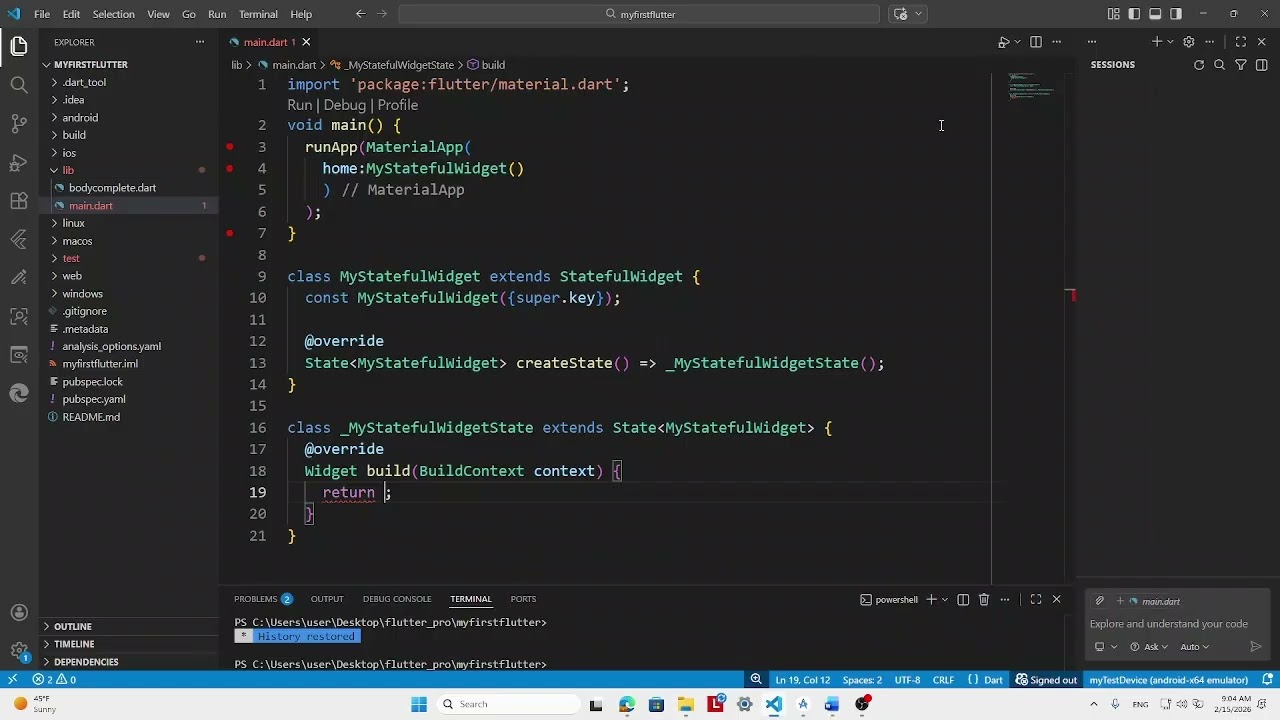The image size is (1280, 720).
Task: Open the Ask mode dropdown
Action: 1149,647
